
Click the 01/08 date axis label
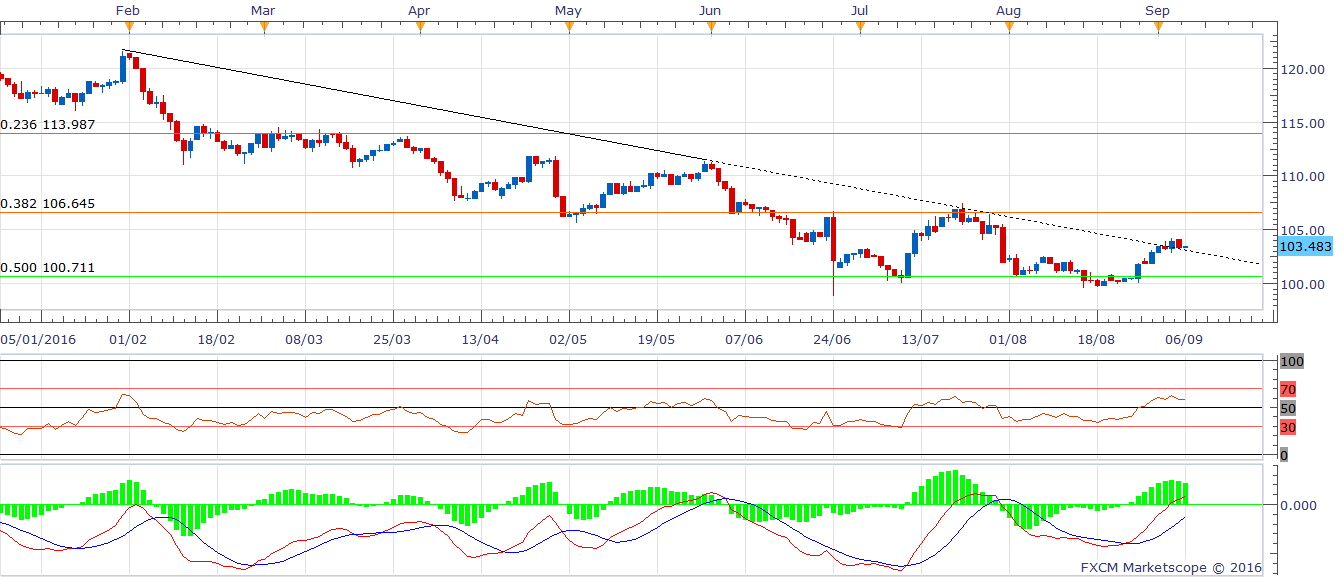[1008, 340]
